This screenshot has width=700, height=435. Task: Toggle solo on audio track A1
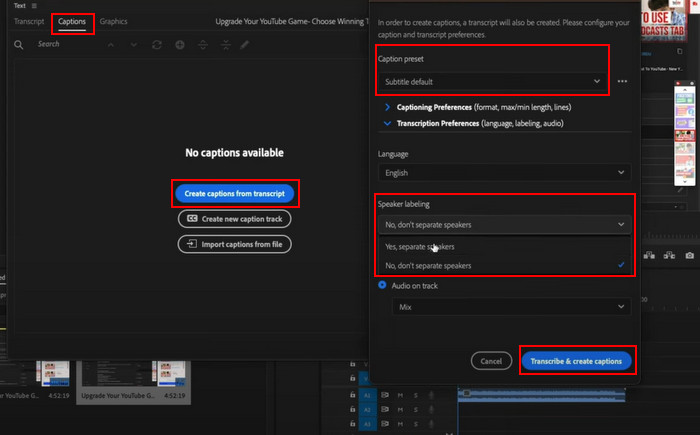pyautogui.click(x=415, y=395)
